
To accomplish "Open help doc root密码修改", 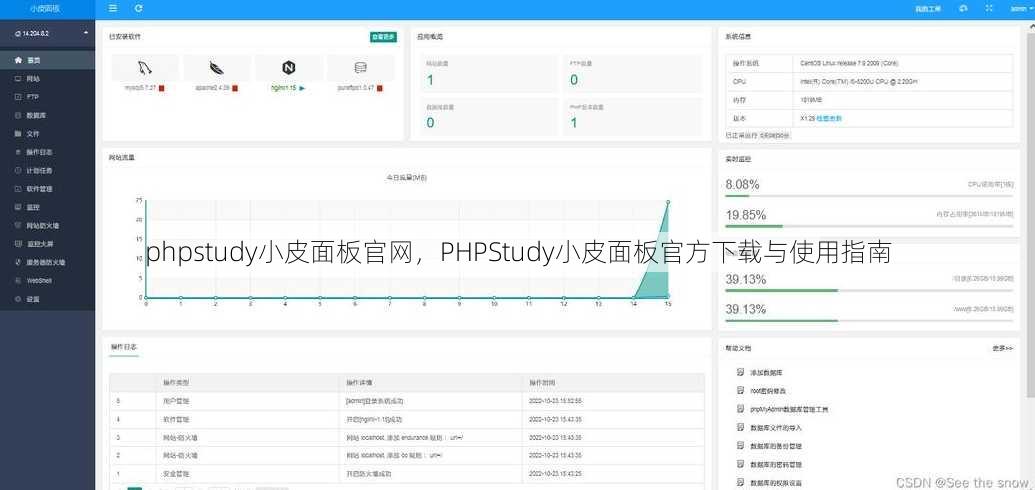I will point(768,391).
